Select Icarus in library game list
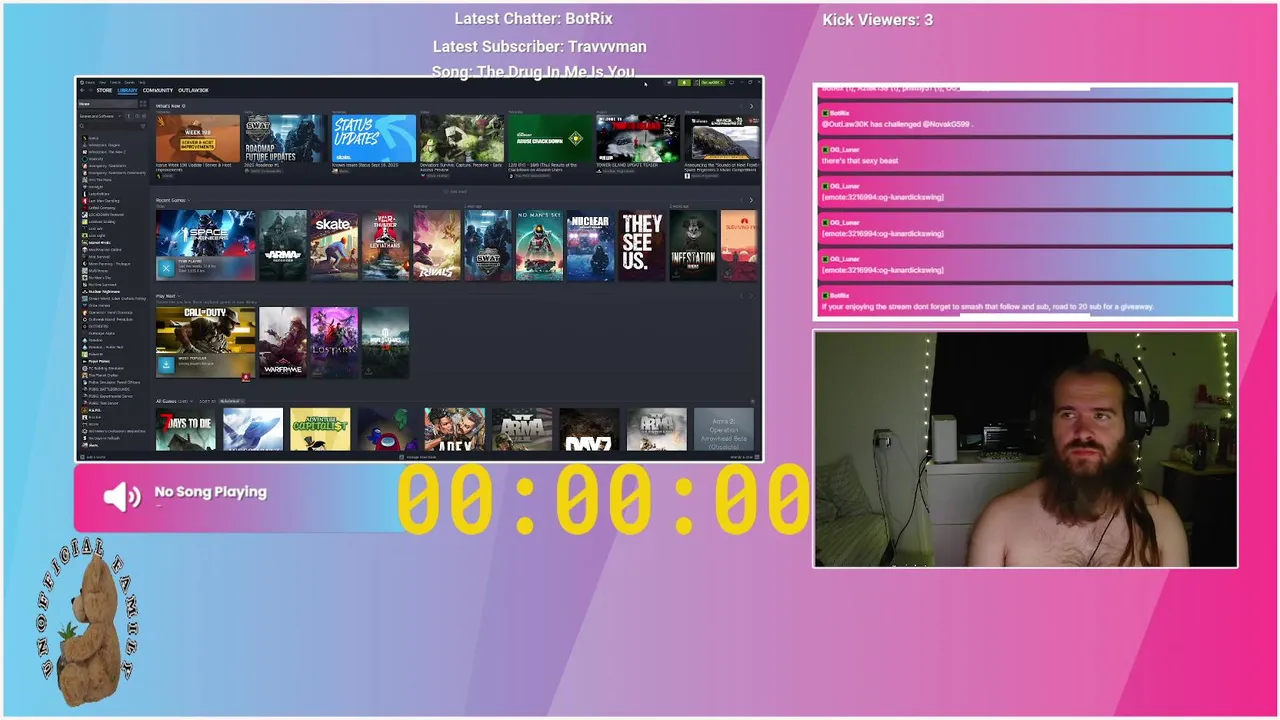 [93, 138]
